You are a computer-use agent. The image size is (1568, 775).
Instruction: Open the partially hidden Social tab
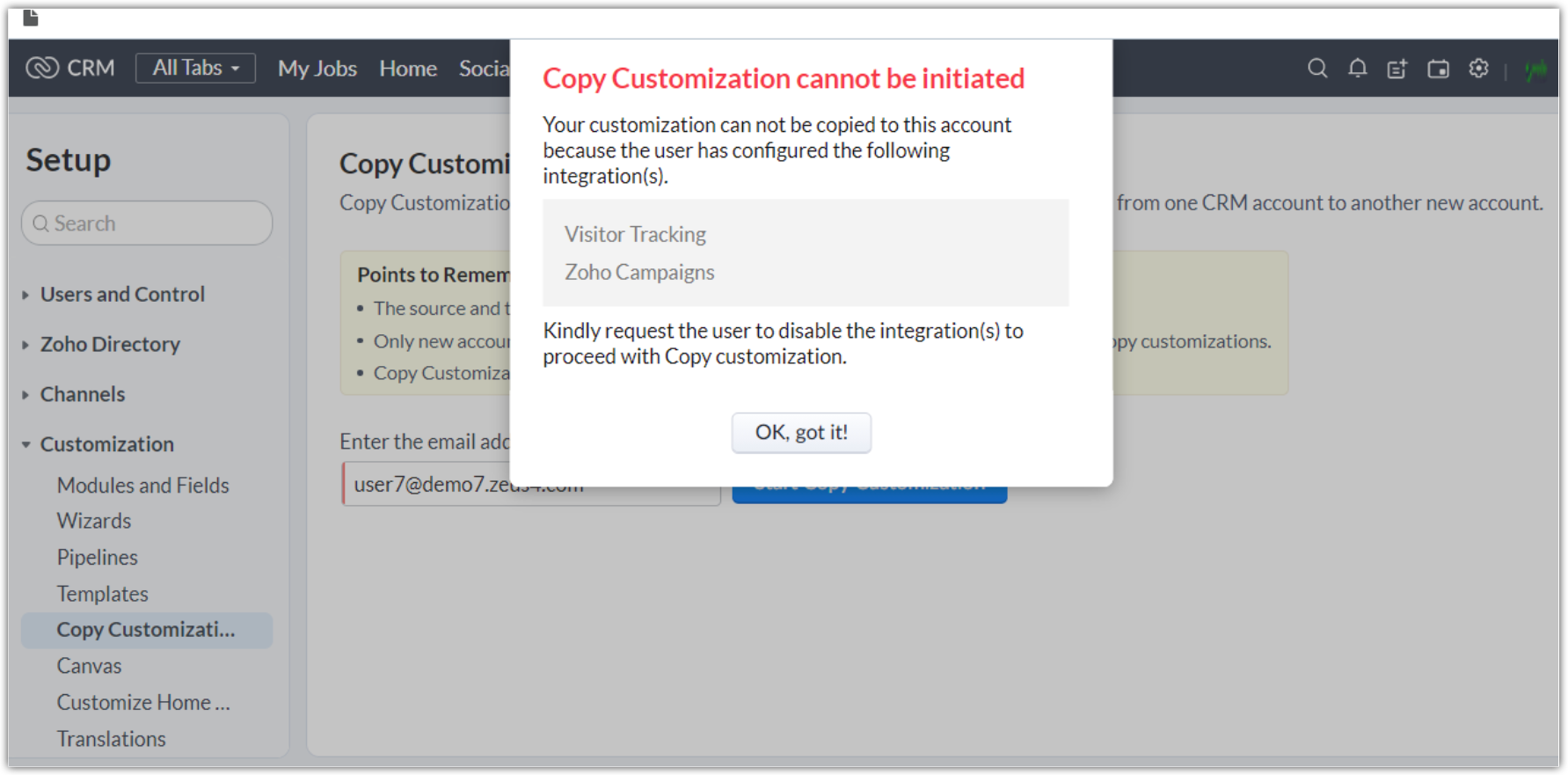pyautogui.click(x=484, y=69)
